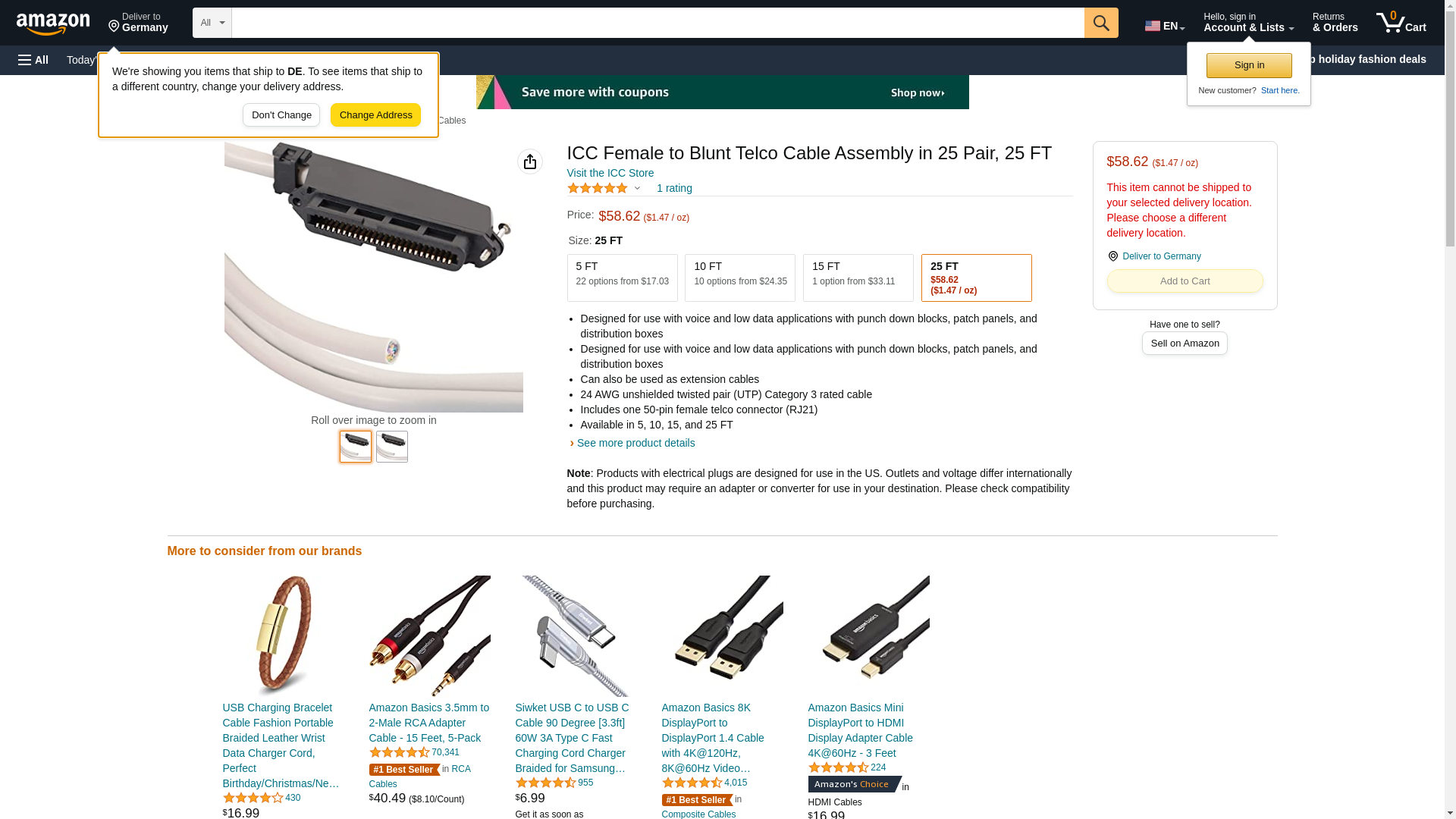Expand See more product details
Viewport: 1456px width, 819px height.
[x=635, y=443]
